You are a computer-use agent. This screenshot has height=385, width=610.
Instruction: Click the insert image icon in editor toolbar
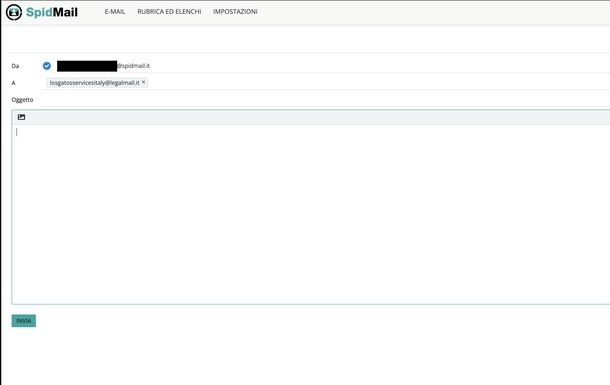point(21,117)
